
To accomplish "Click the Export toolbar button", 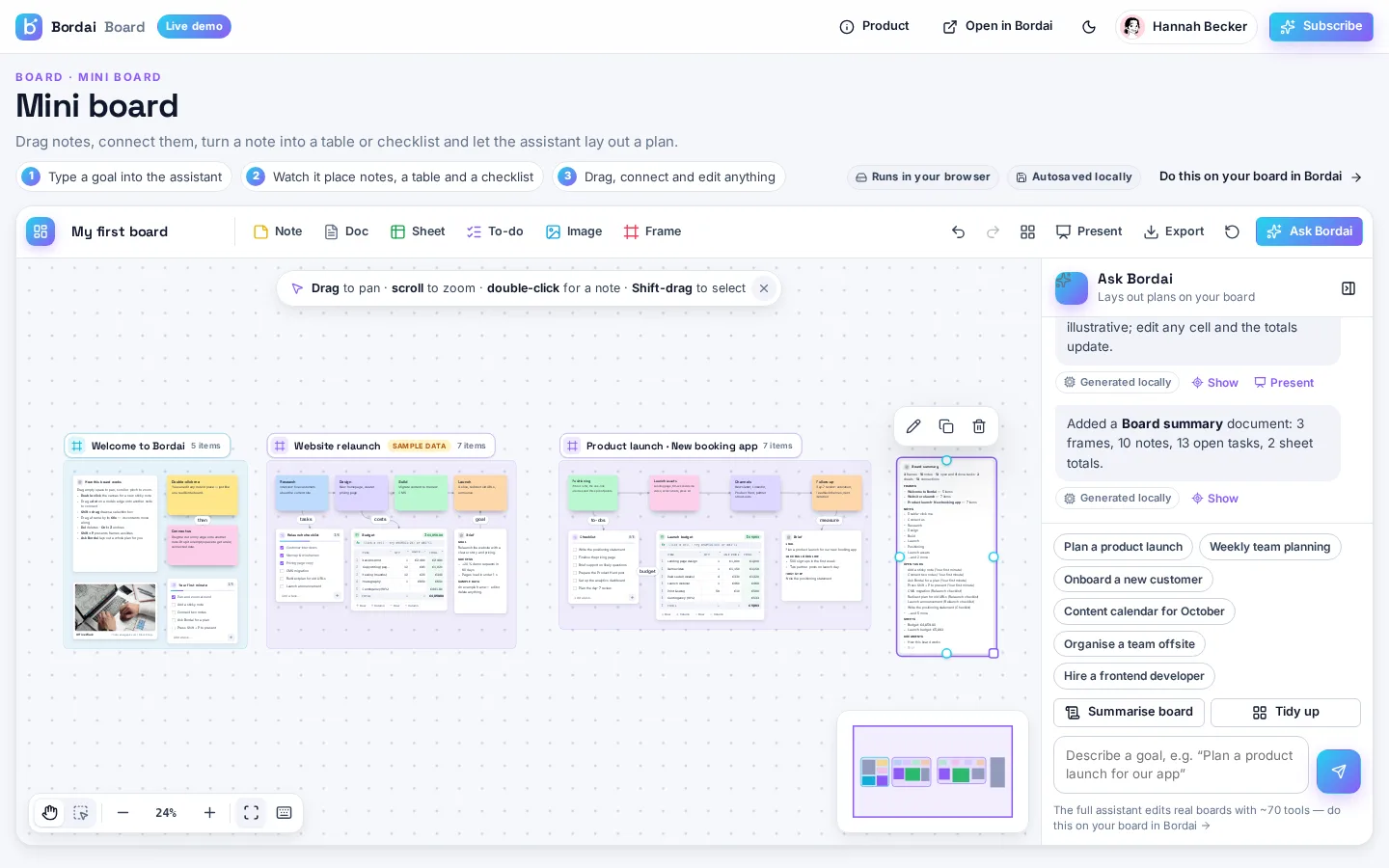I will click(x=1174, y=231).
